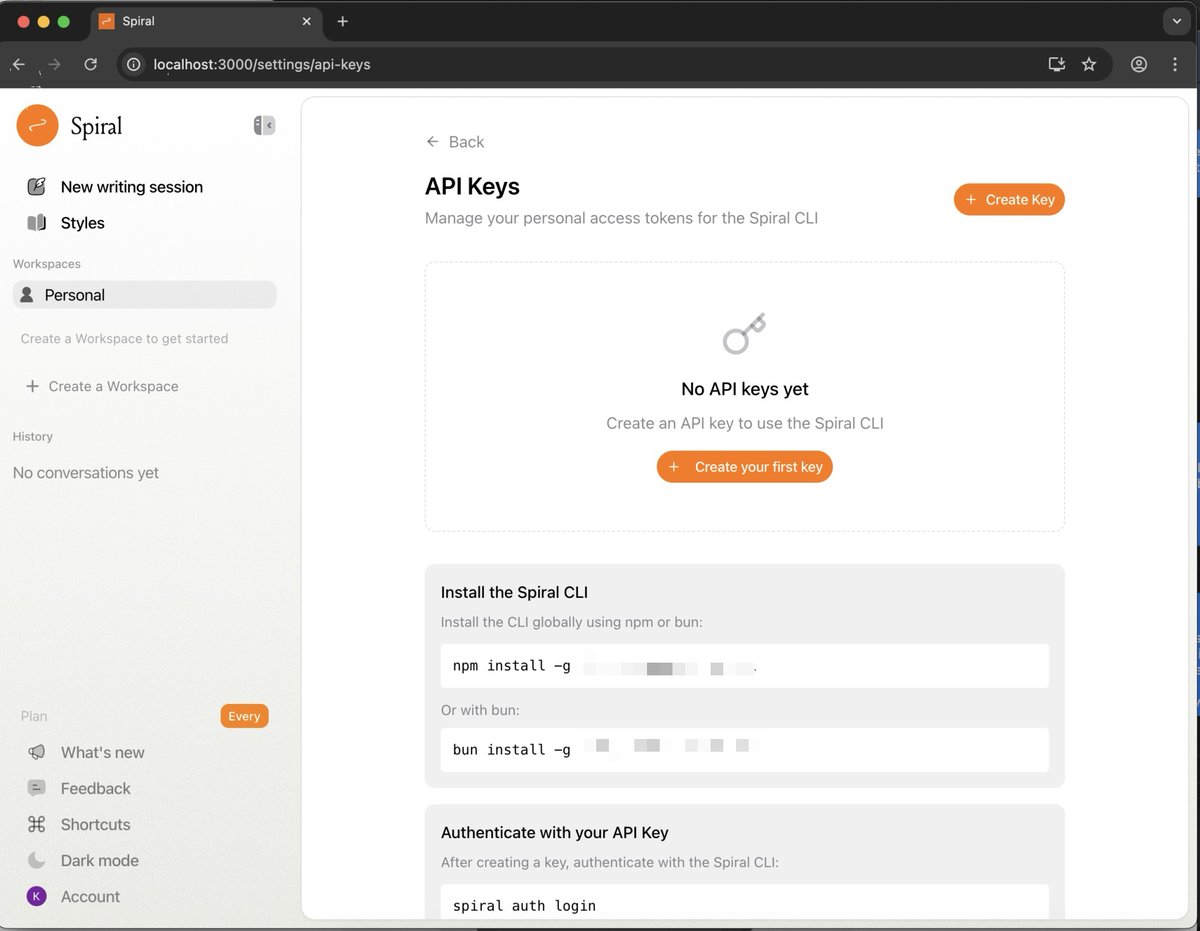Click the install app icon in address bar
The width and height of the screenshot is (1200, 931).
[1057, 64]
